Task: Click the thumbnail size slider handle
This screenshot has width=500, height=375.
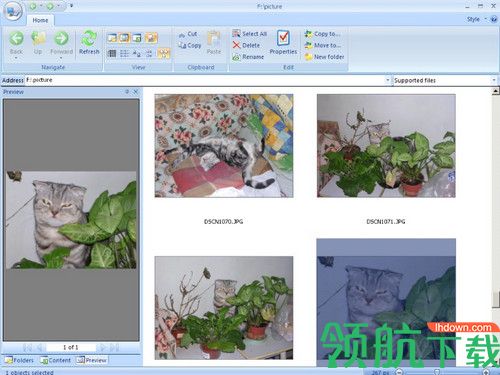Action: click(x=437, y=372)
